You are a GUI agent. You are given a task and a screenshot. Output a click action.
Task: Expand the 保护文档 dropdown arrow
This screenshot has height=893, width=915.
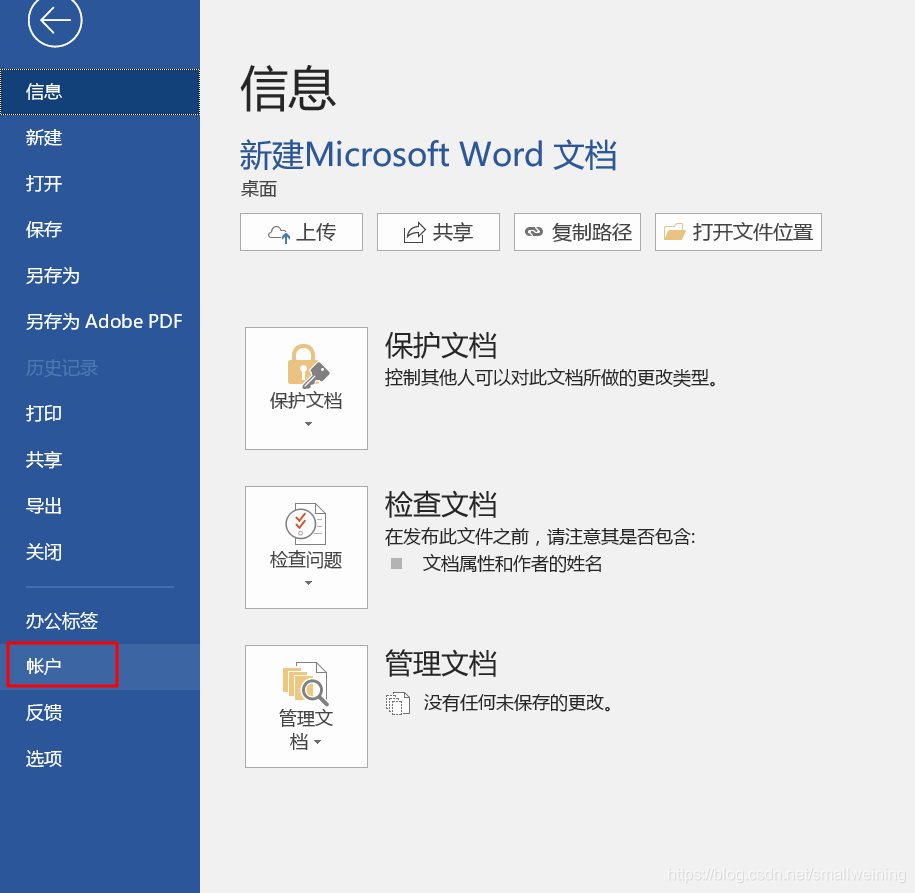point(308,424)
